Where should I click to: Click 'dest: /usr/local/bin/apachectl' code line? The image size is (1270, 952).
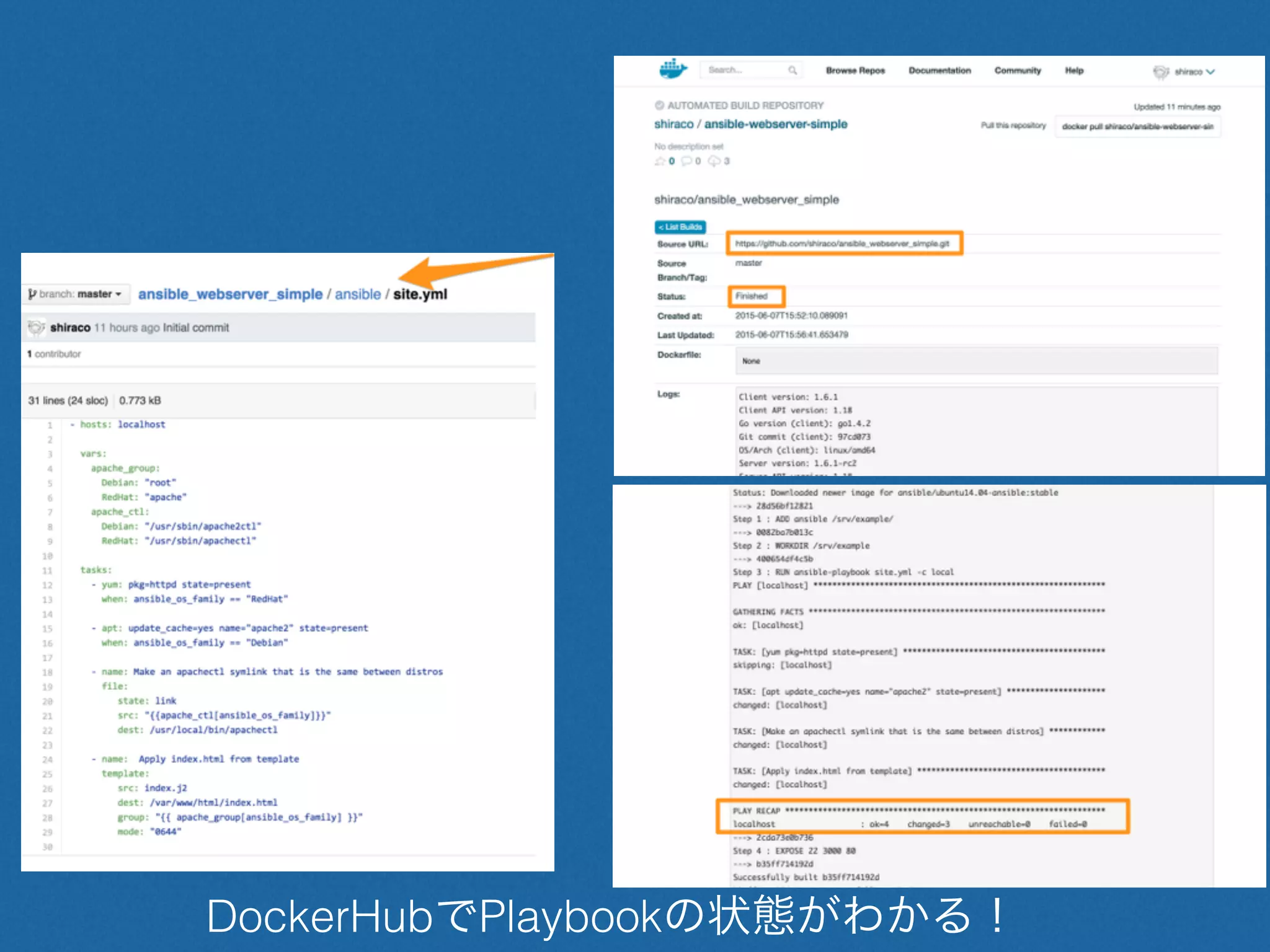click(198, 729)
